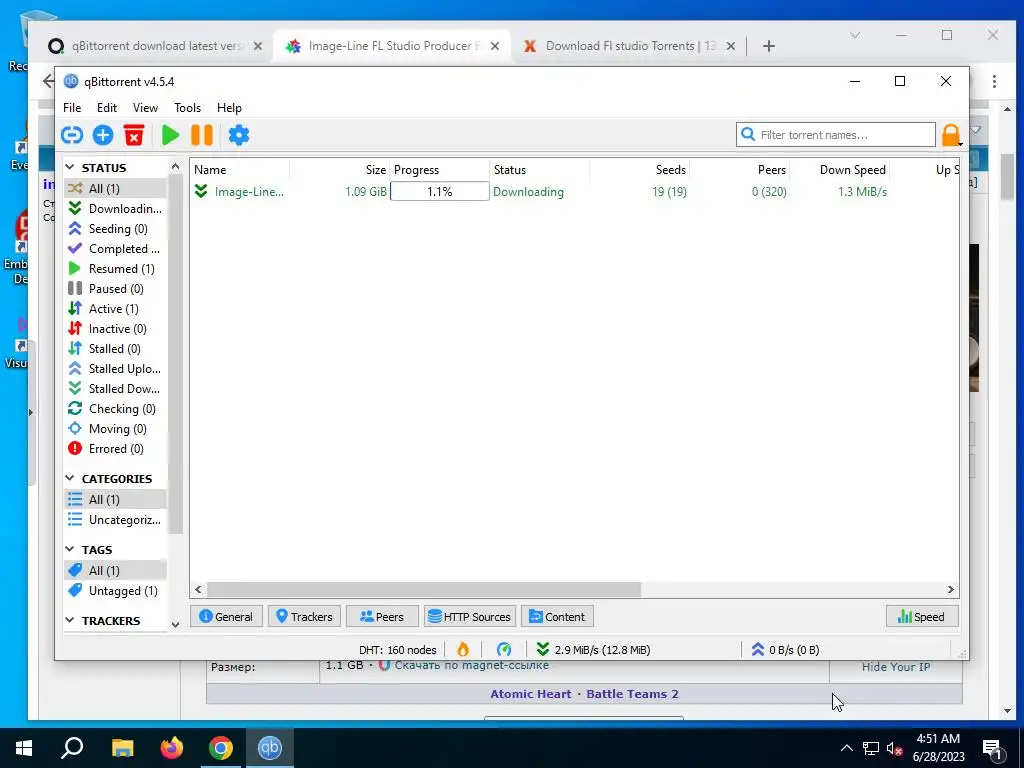Filter by Completed status

tap(115, 249)
